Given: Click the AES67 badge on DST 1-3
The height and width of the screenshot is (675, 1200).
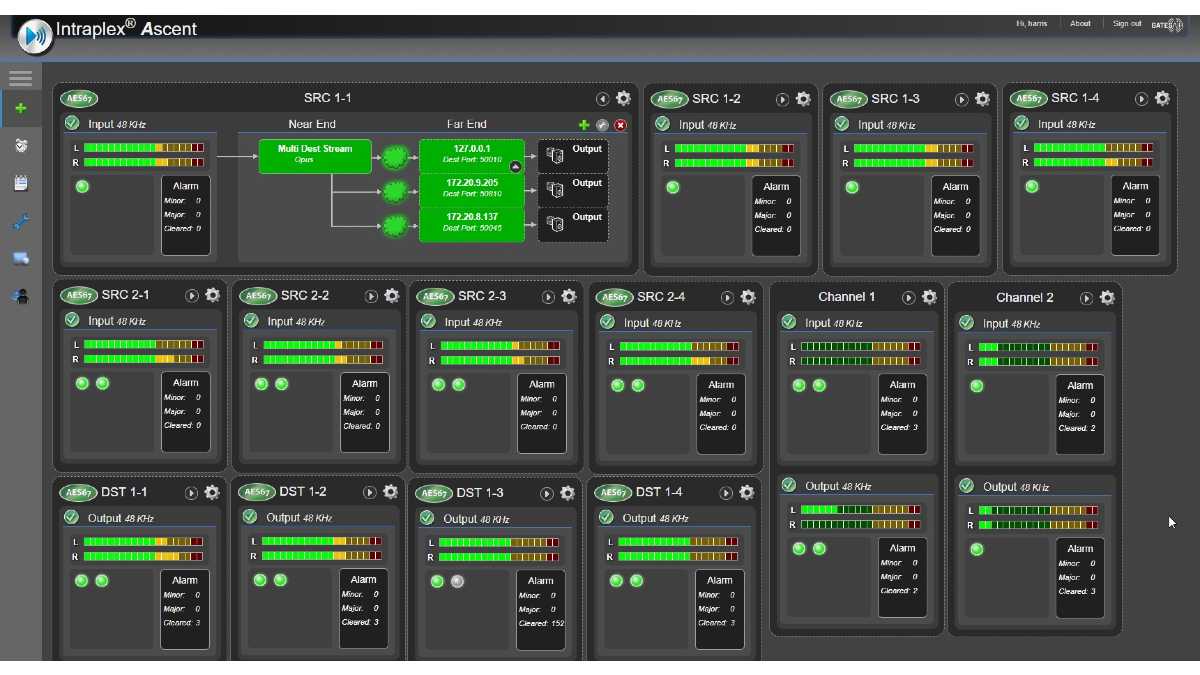Looking at the screenshot, I should click(434, 493).
